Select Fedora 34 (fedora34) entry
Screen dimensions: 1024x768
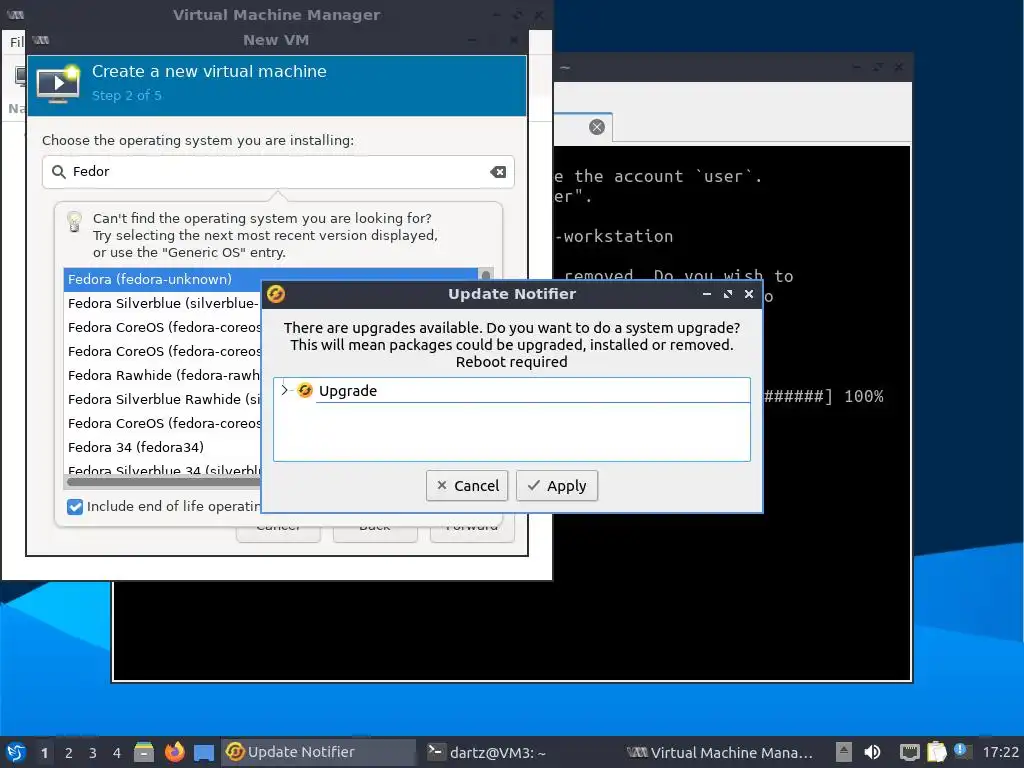(163, 447)
